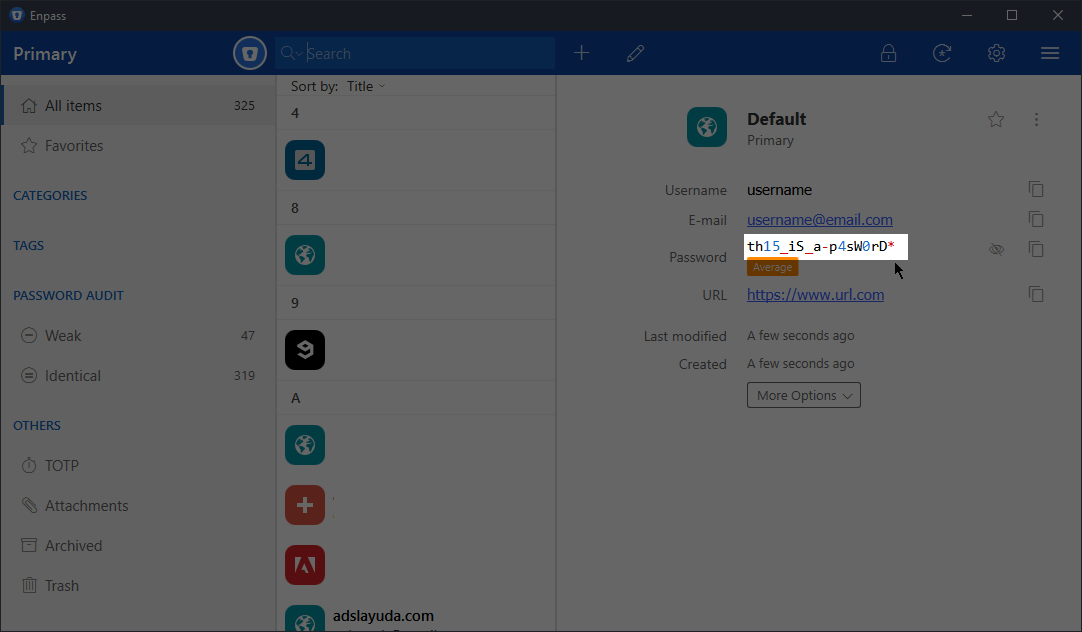Expand More Options
The width and height of the screenshot is (1082, 632).
pos(804,395)
